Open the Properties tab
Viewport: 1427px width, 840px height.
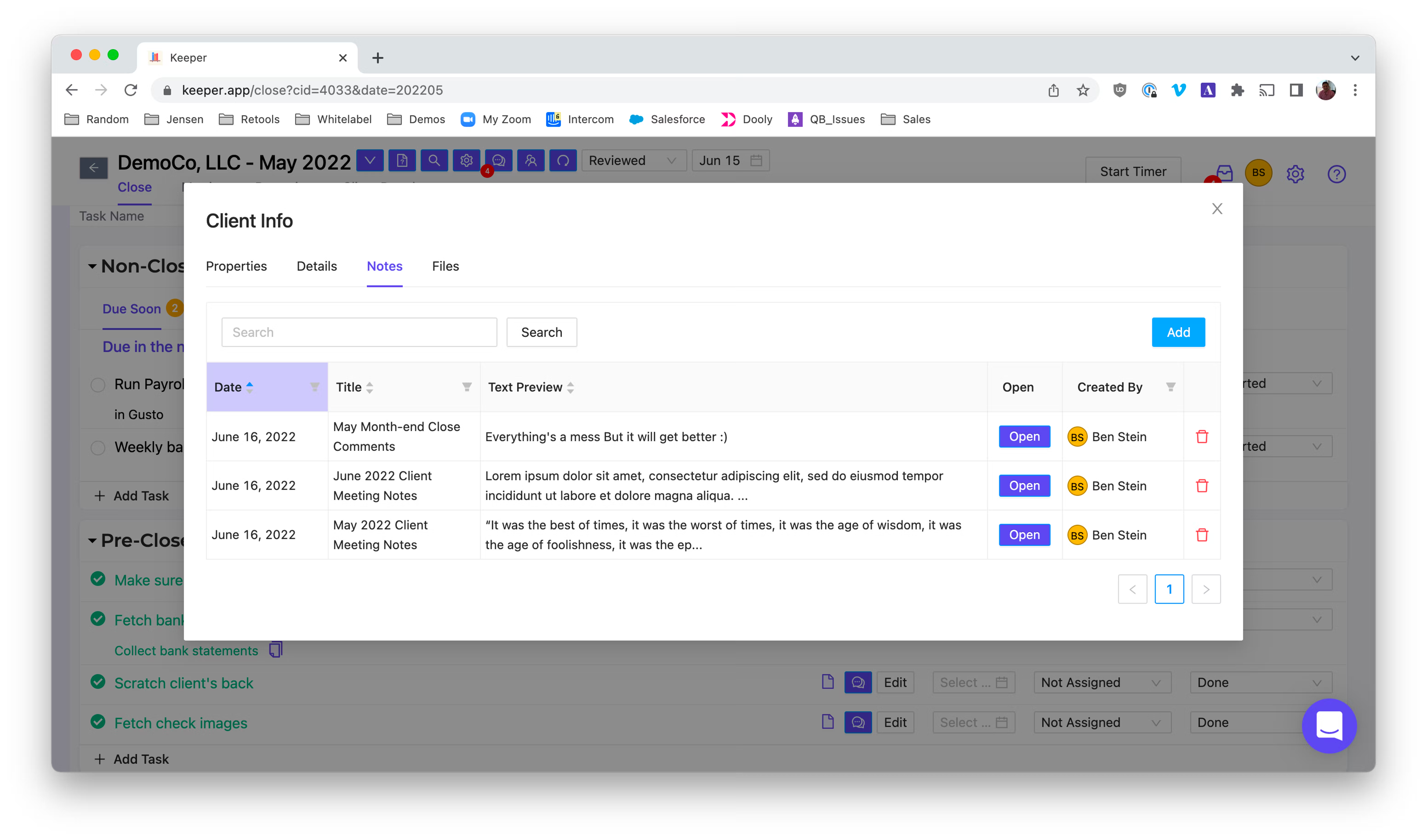(236, 266)
